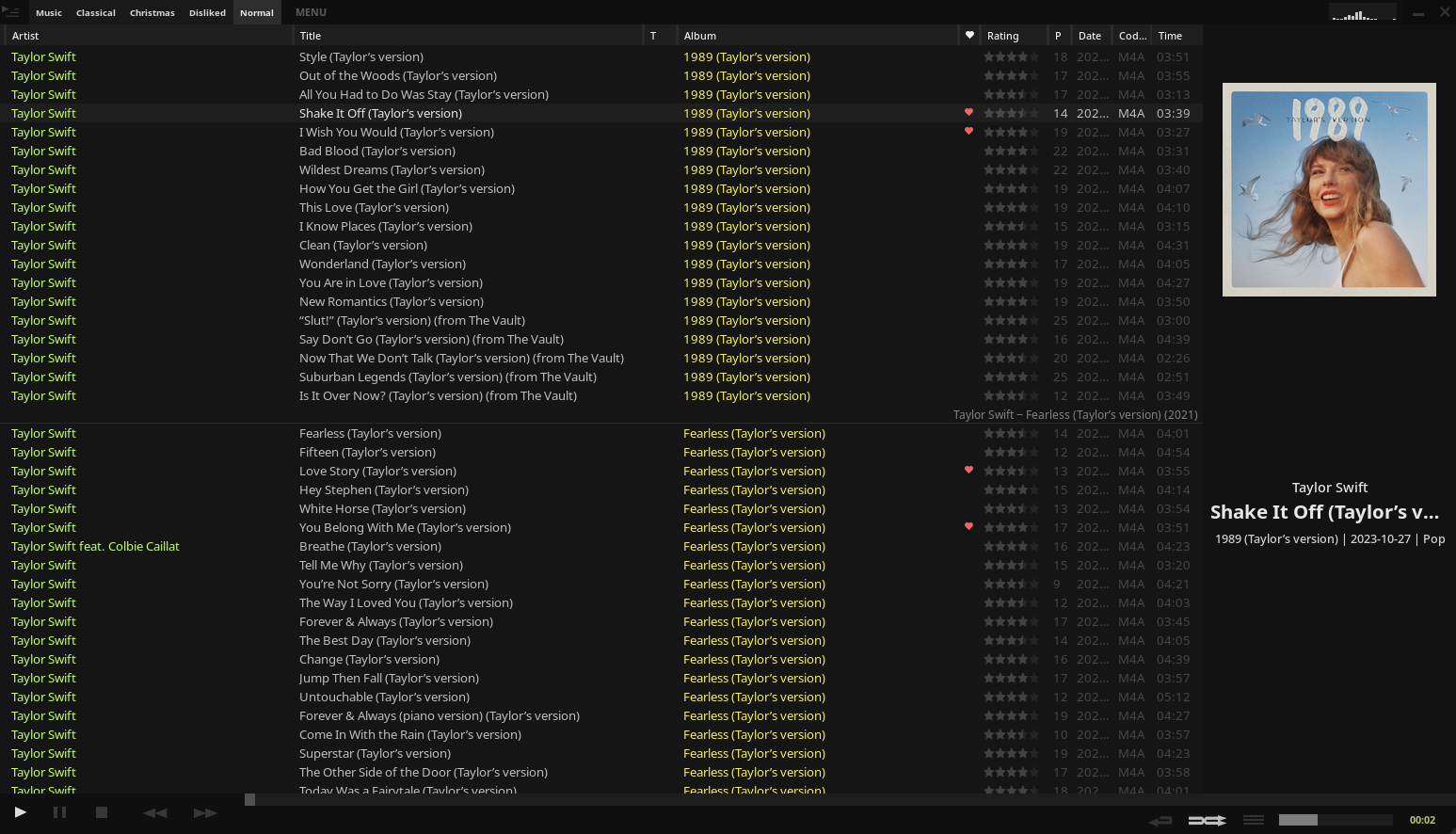The height and width of the screenshot is (834, 1456).
Task: Click heart on I Wish You Would row
Action: (x=968, y=132)
